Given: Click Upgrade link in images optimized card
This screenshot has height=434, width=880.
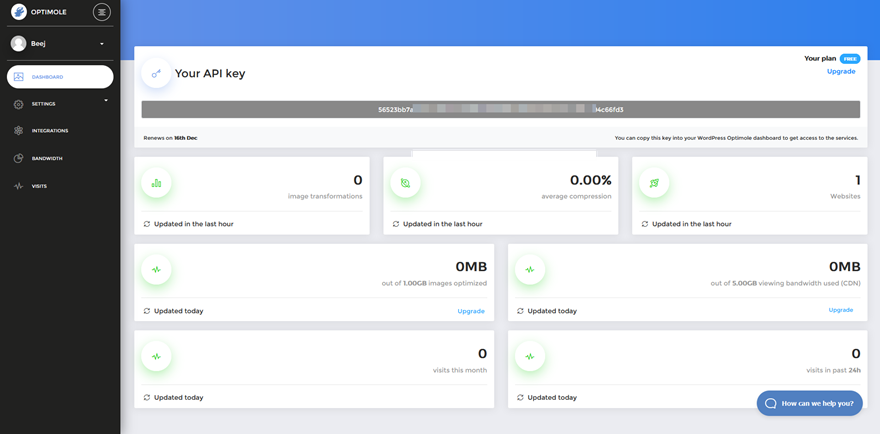Looking at the screenshot, I should [471, 311].
